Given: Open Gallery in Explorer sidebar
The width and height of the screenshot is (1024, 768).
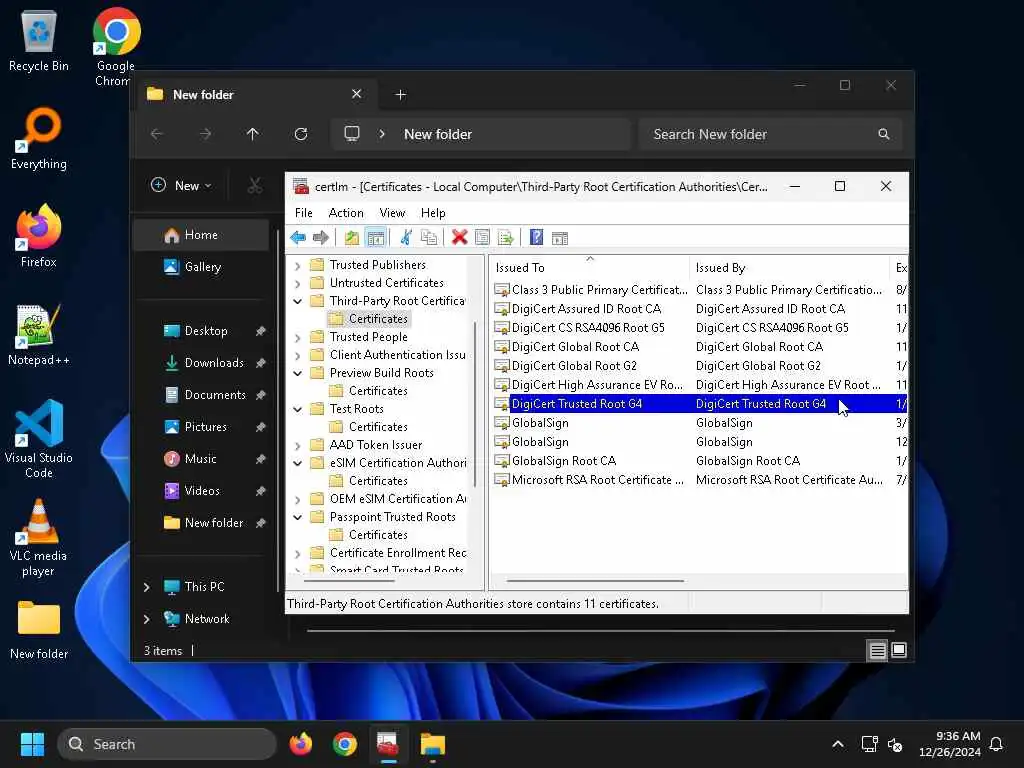Looking at the screenshot, I should click(x=200, y=267).
